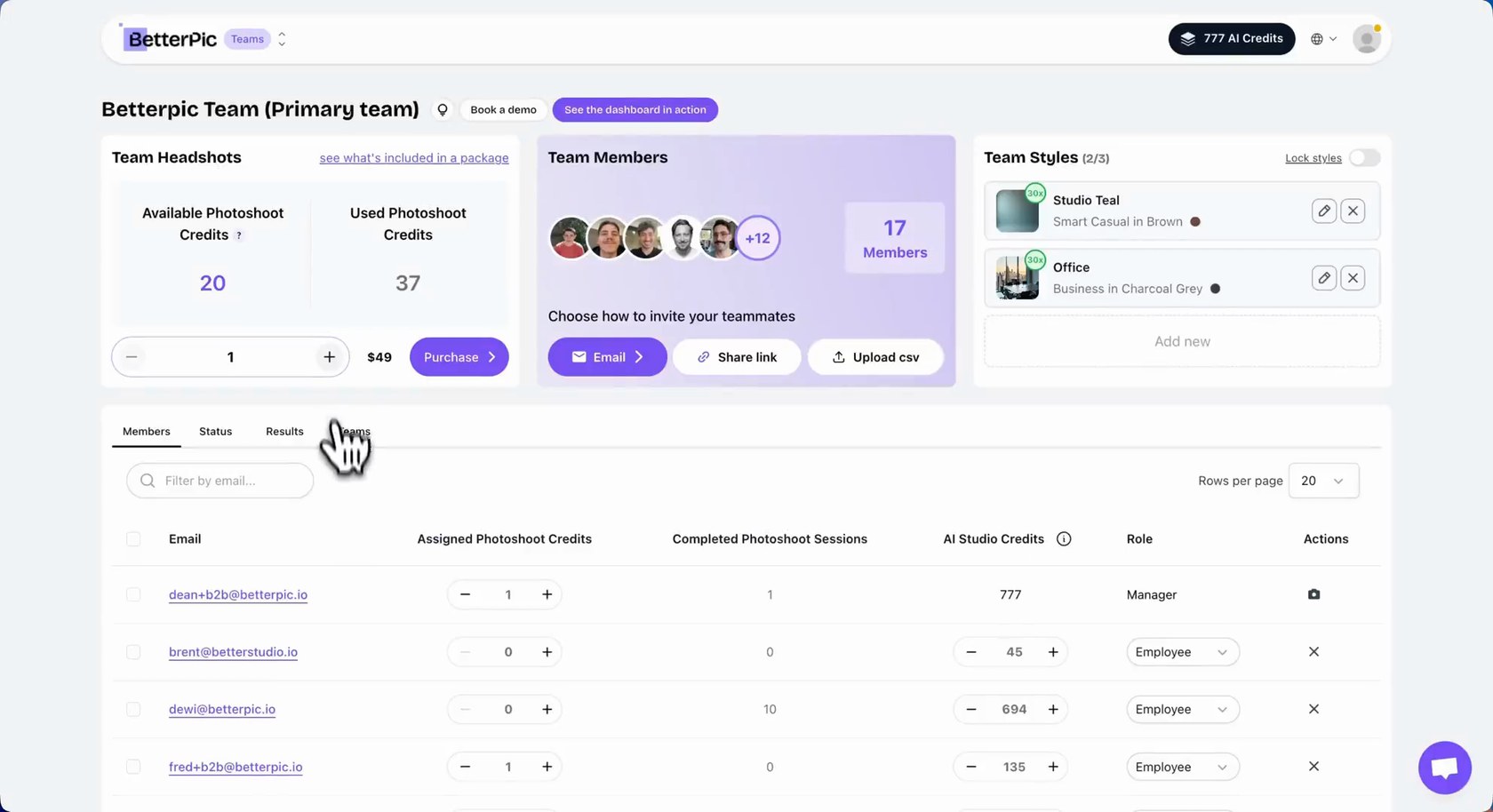Switch to the Status tab
Viewport: 1493px width, 812px height.
215,432
